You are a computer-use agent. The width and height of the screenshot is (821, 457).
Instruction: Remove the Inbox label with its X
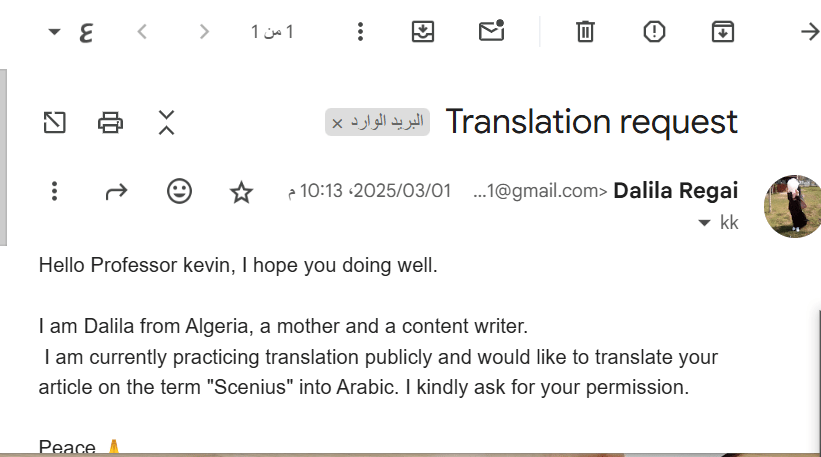(x=337, y=123)
